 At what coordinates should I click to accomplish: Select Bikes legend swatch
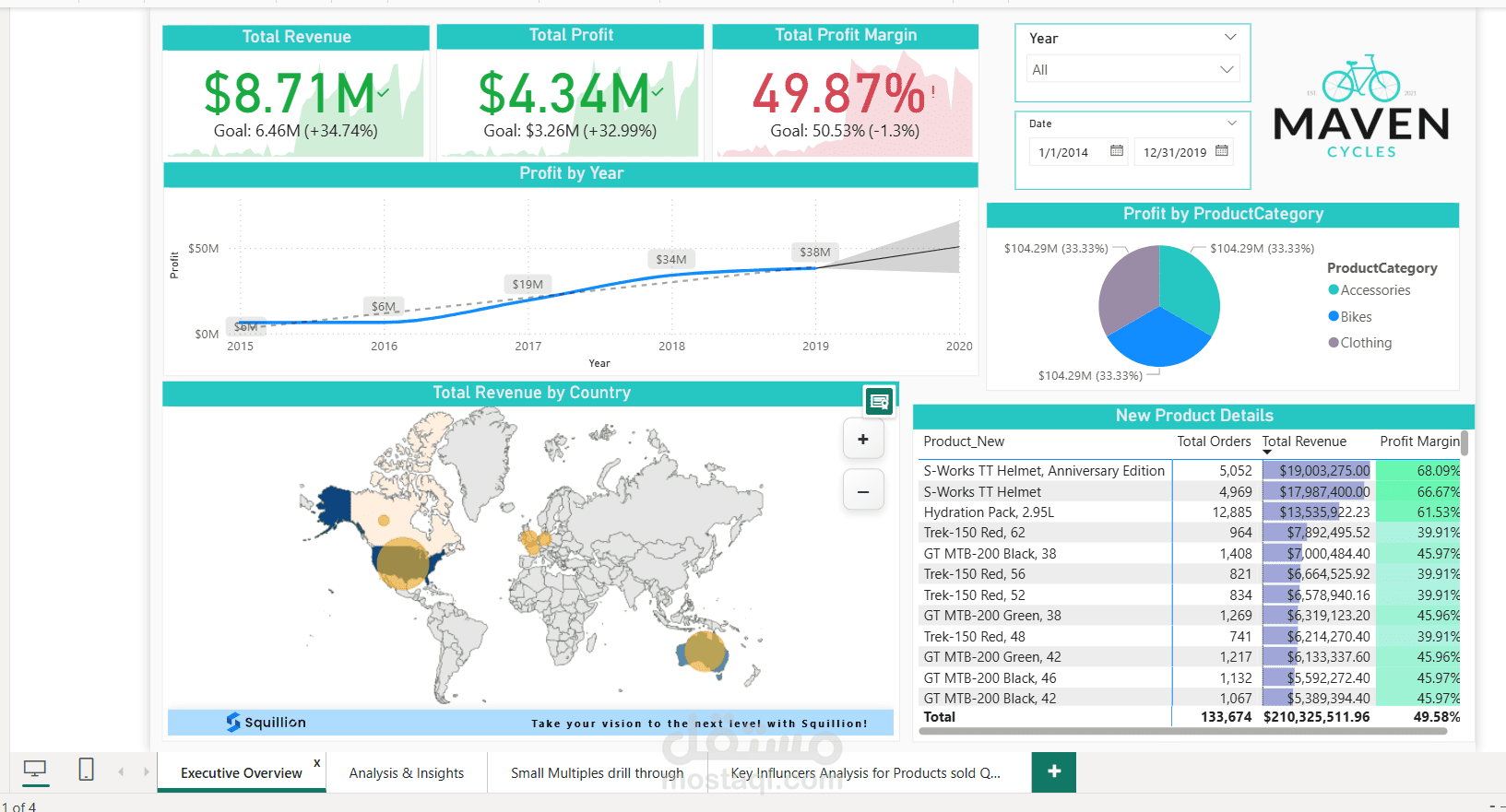[1334, 316]
